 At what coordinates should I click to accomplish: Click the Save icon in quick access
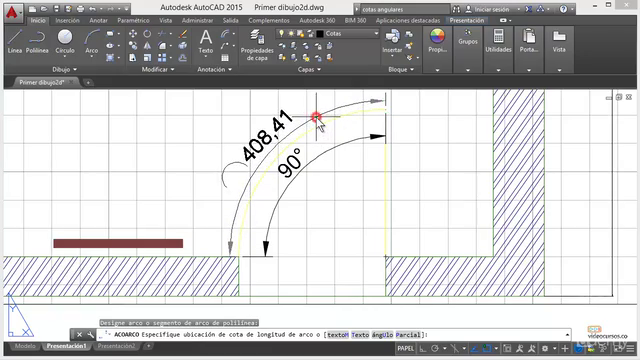(x=56, y=9)
